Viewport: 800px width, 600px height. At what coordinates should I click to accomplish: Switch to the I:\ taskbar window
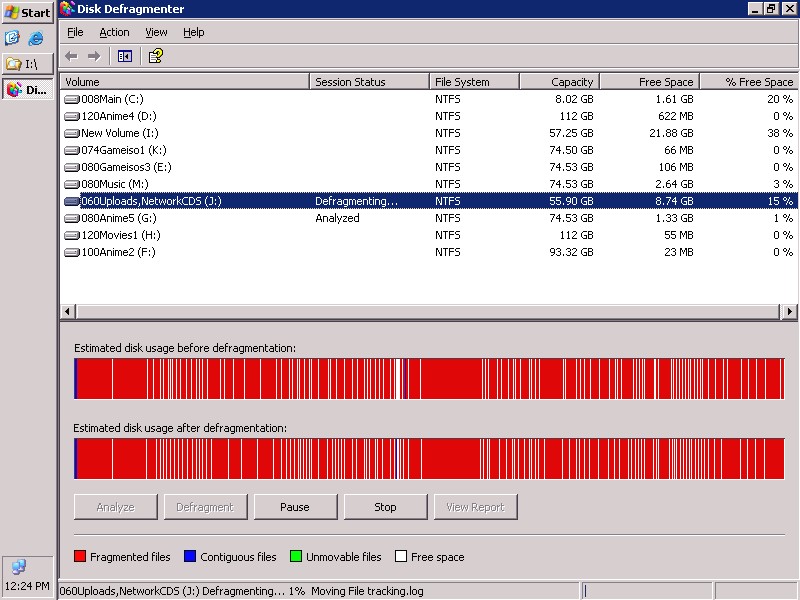(28, 64)
